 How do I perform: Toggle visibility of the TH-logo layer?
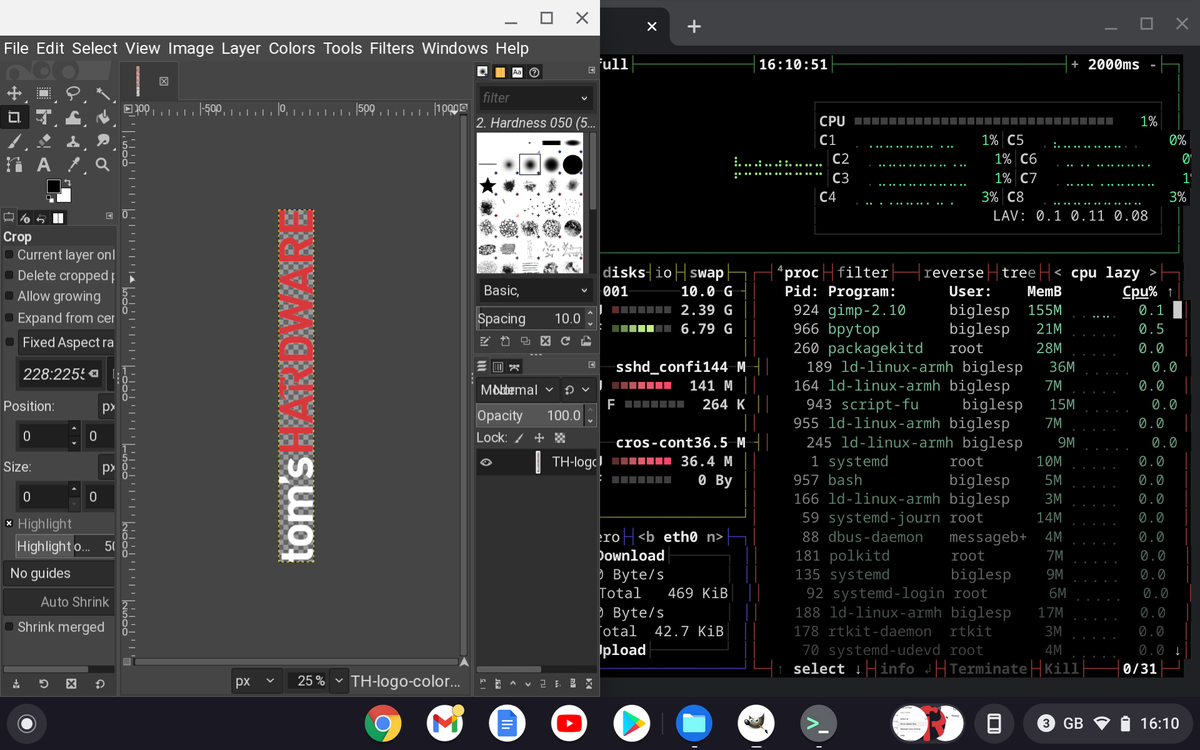486,462
